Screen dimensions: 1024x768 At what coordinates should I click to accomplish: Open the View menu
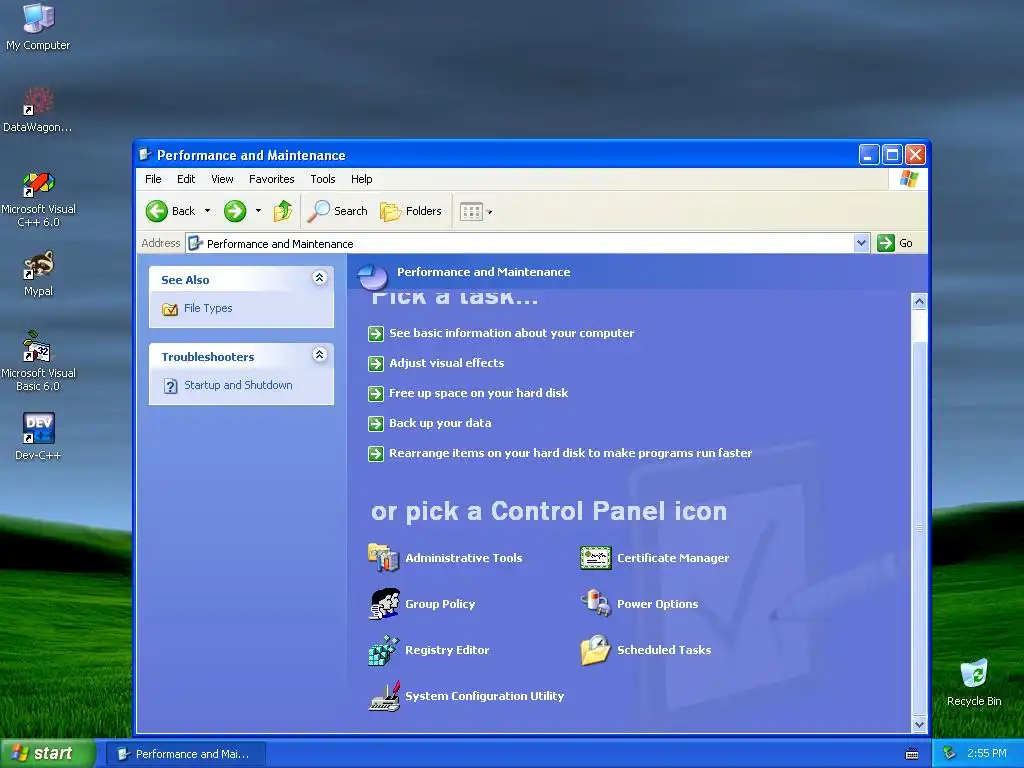(x=222, y=179)
